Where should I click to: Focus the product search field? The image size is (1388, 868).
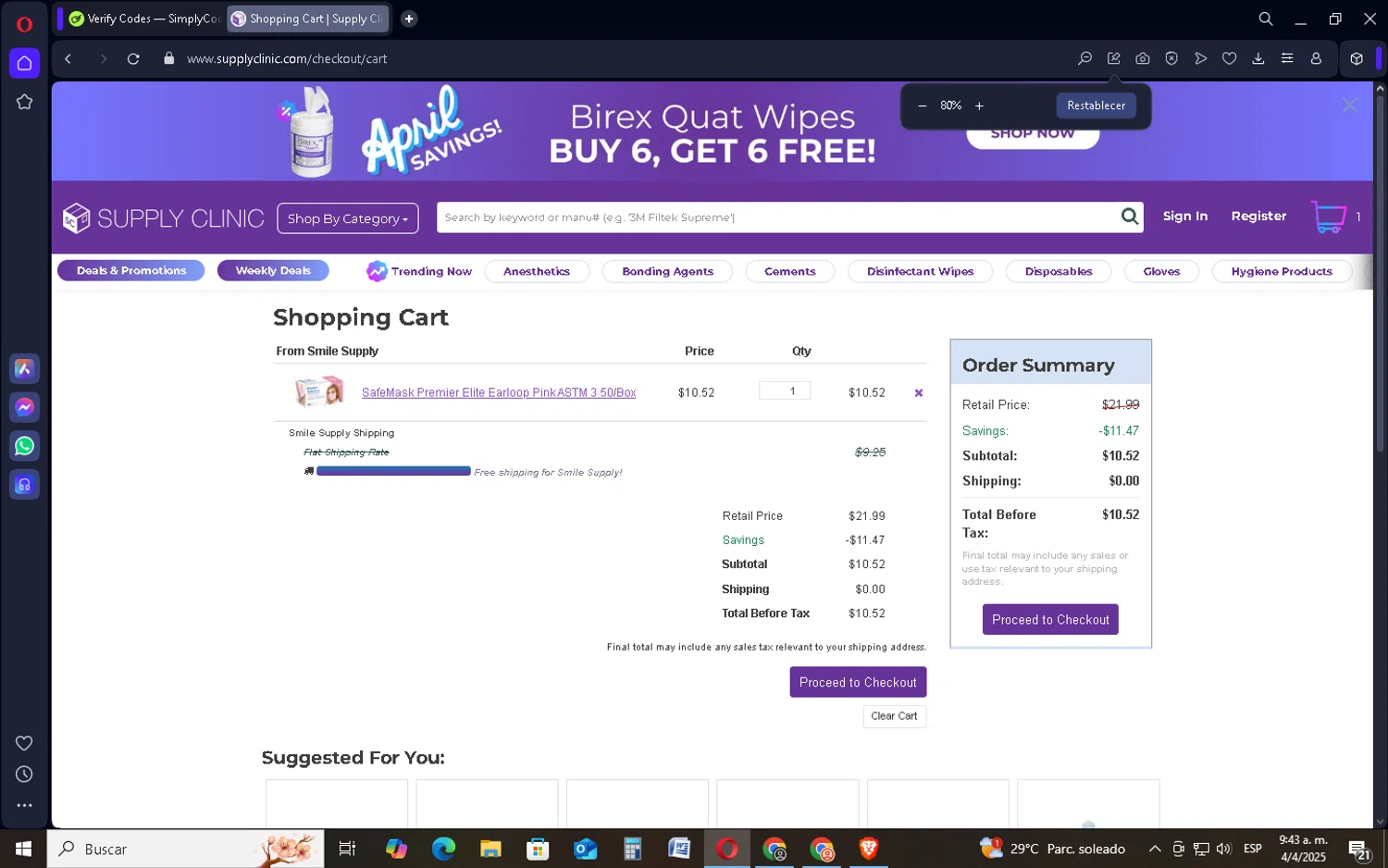point(777,217)
